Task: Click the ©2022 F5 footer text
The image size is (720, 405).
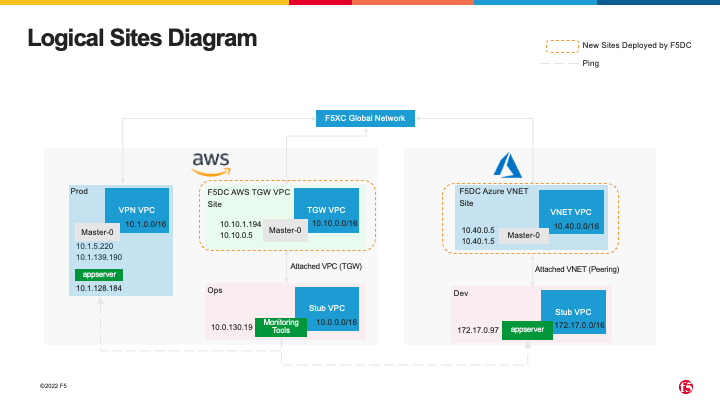Action: (54, 385)
